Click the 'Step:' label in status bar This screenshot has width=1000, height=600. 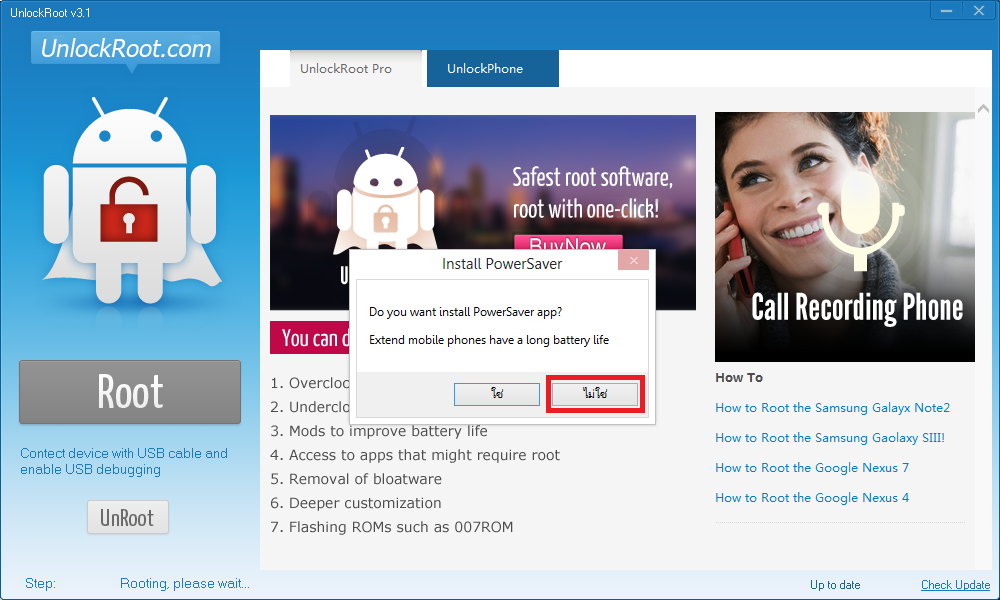coord(40,583)
